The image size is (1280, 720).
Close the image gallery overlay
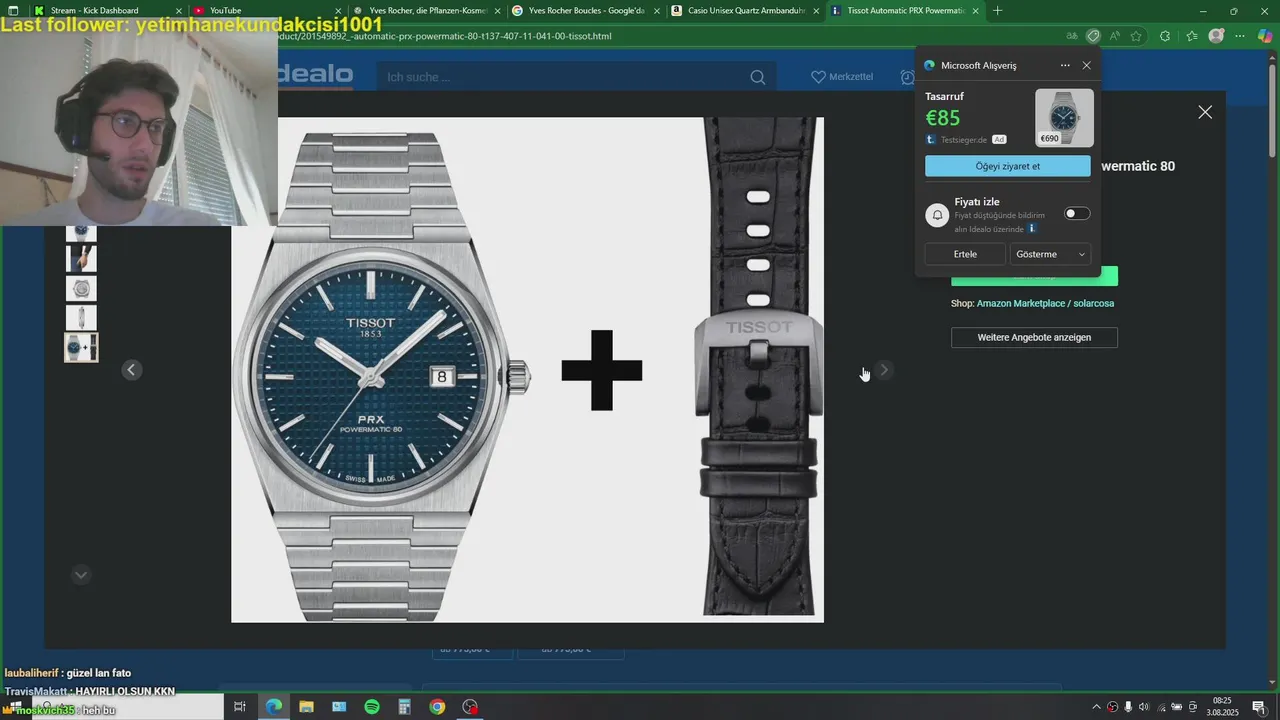pyautogui.click(x=1205, y=112)
